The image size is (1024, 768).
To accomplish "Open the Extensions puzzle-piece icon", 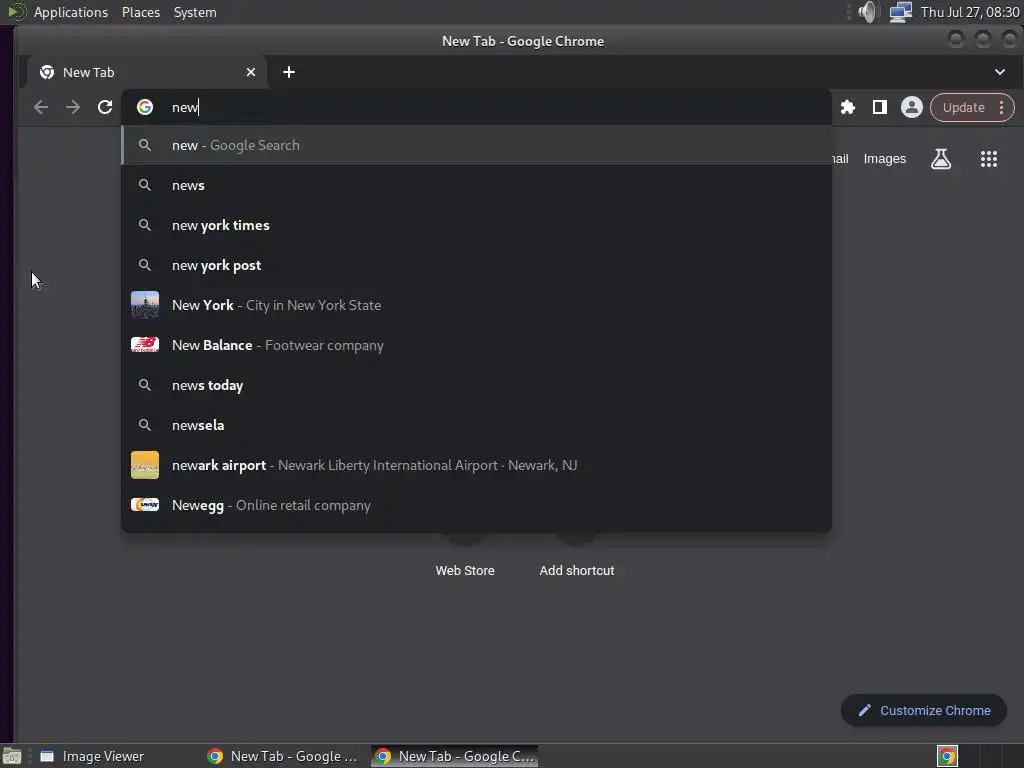I will point(848,107).
